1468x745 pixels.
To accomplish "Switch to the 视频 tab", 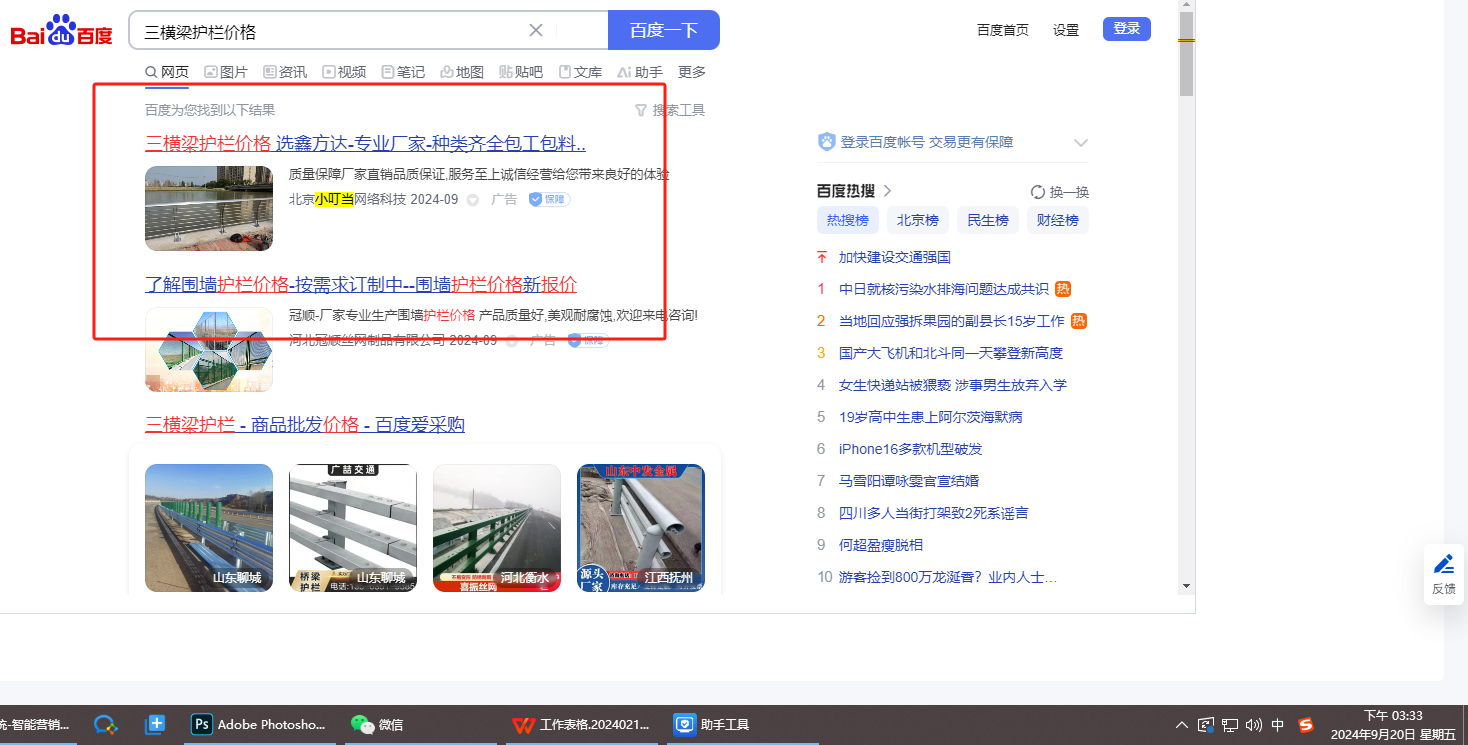I will coord(344,72).
